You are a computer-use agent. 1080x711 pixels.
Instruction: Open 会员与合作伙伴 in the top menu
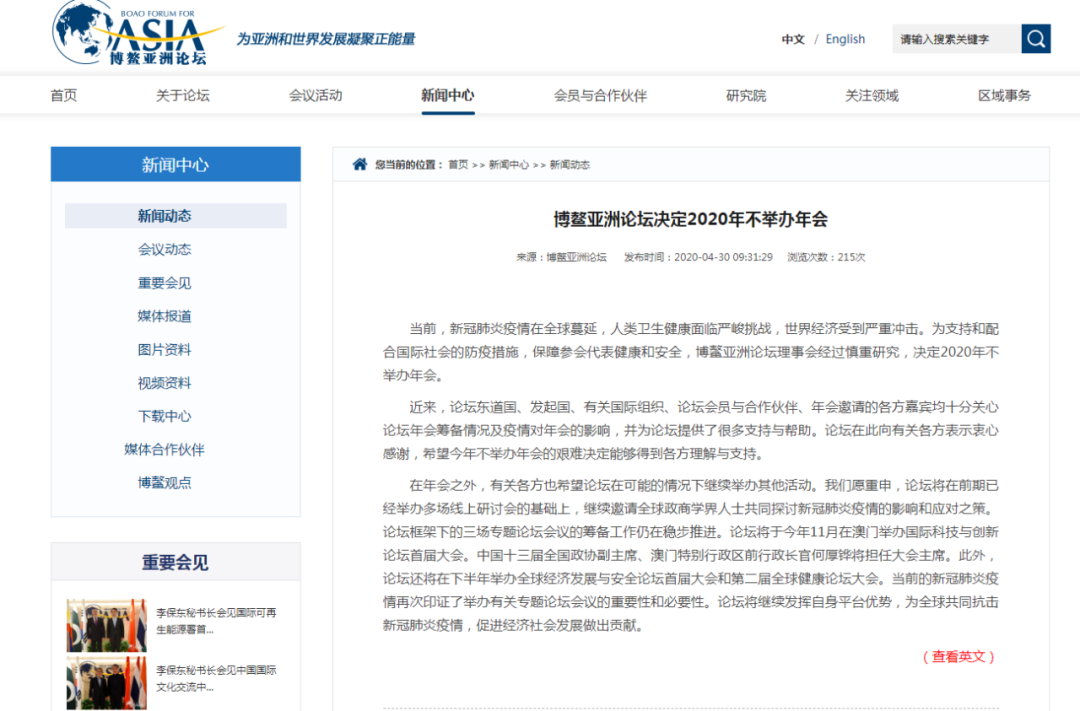(x=600, y=95)
